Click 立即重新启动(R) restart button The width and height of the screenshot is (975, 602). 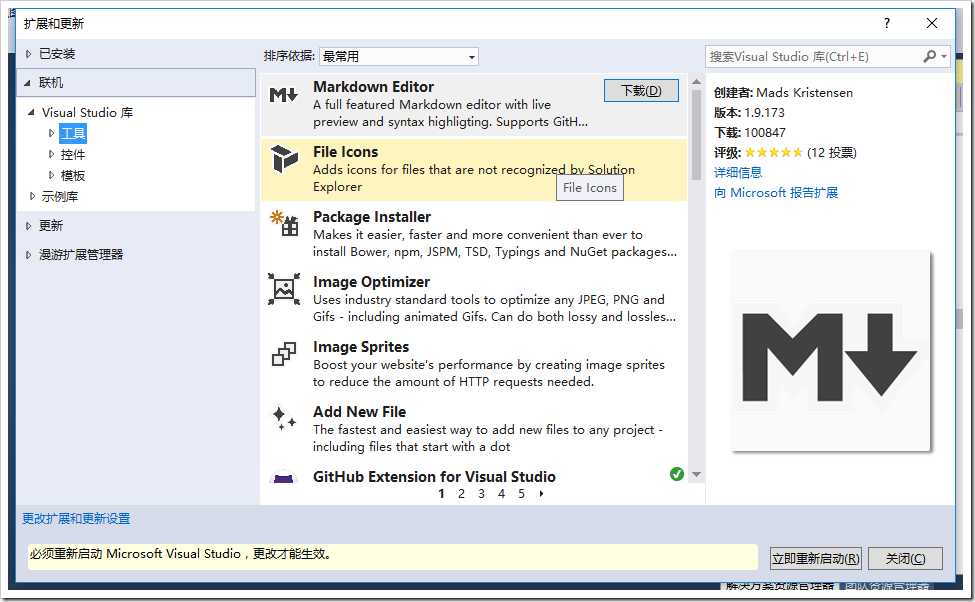coord(815,558)
